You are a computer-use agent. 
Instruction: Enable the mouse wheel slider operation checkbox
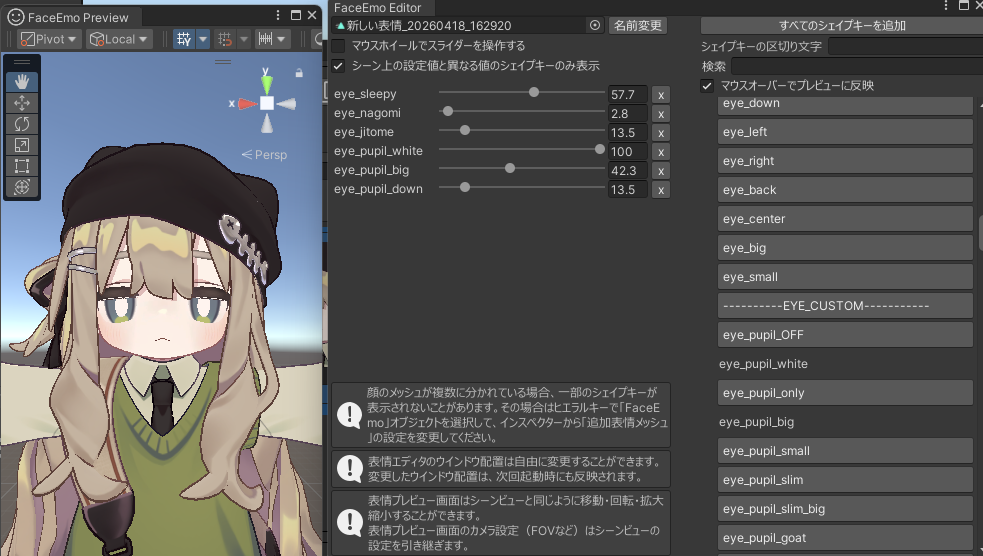(339, 45)
